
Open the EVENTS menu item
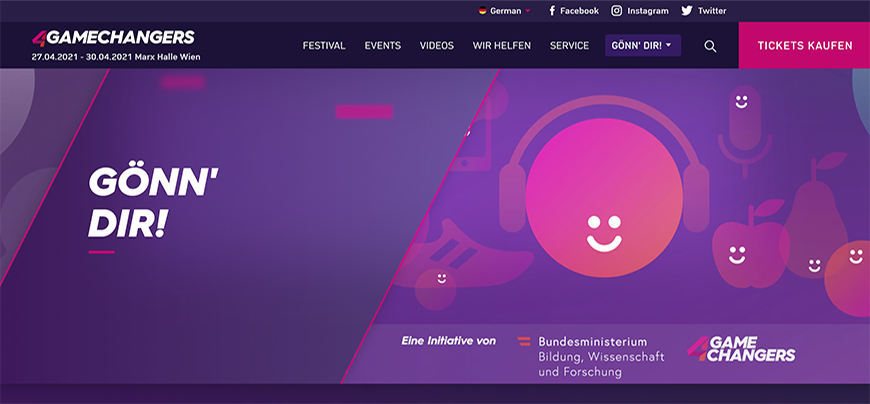383,46
